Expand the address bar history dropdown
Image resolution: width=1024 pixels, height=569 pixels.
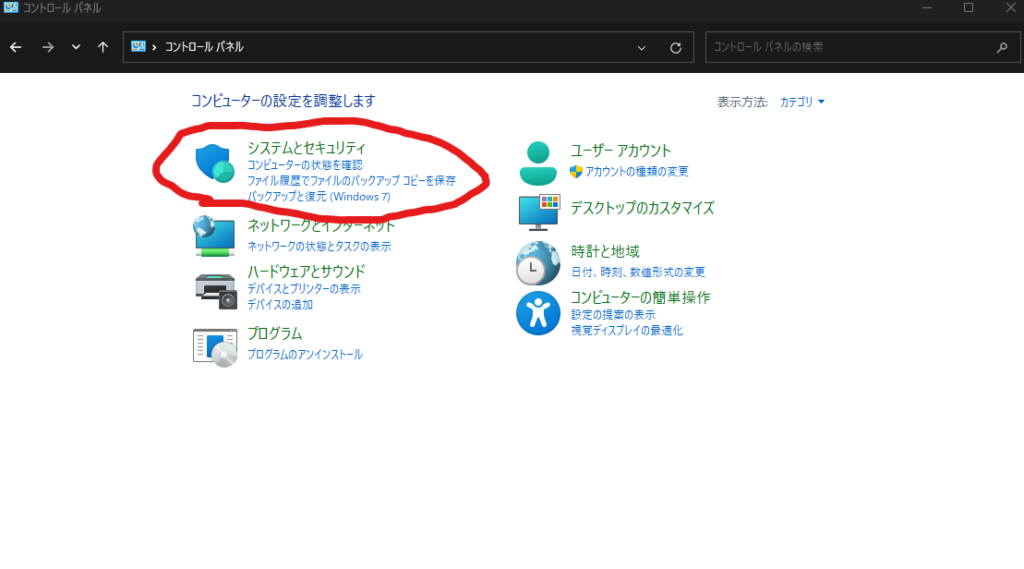tap(641, 48)
